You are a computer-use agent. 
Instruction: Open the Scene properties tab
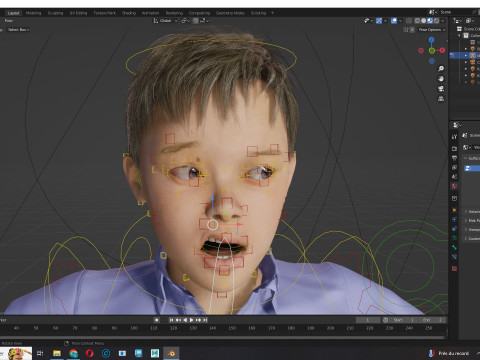coord(454,177)
